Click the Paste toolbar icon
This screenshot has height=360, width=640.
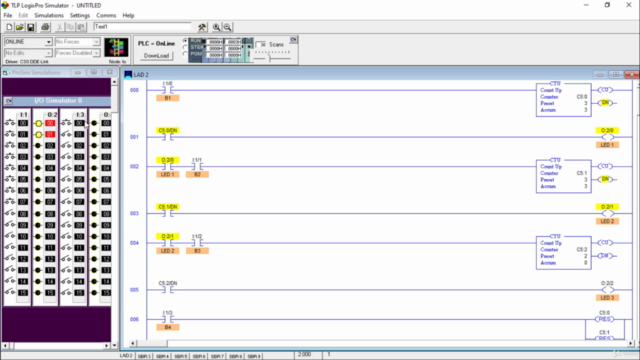point(81,27)
